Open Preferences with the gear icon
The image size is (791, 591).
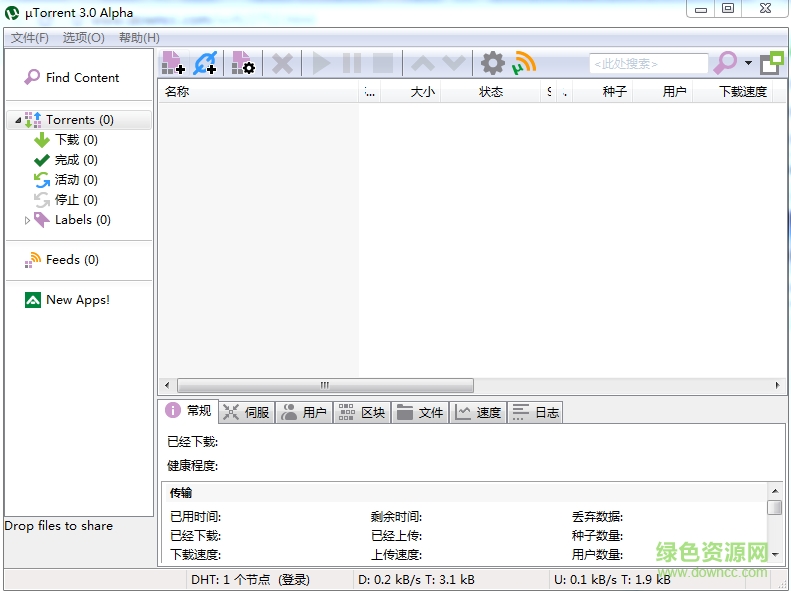tap(492, 63)
